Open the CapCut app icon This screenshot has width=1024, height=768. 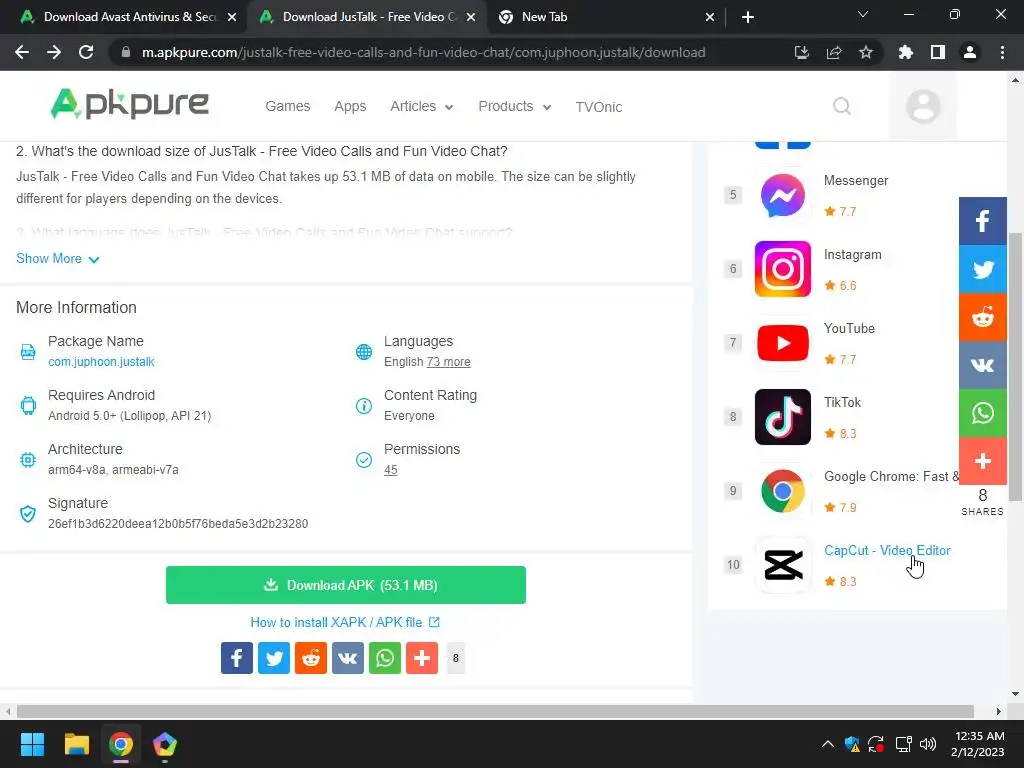782,565
